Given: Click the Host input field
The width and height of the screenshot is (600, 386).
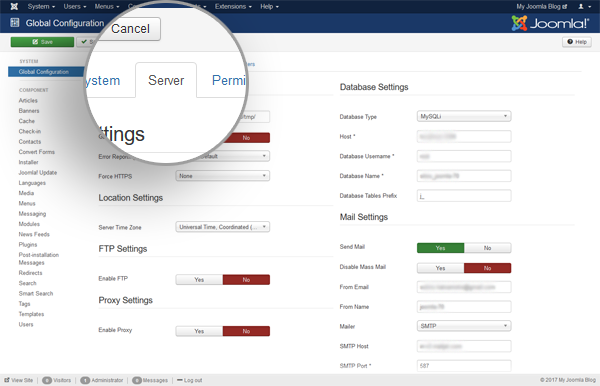Looking at the screenshot, I should [x=464, y=137].
